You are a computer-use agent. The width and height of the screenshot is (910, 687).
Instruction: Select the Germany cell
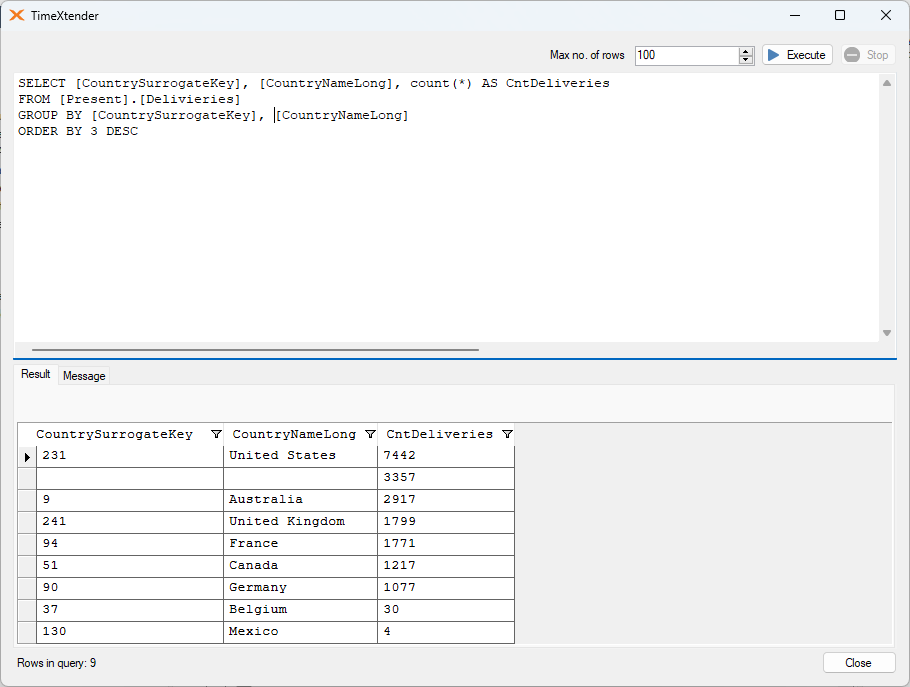[x=300, y=588]
